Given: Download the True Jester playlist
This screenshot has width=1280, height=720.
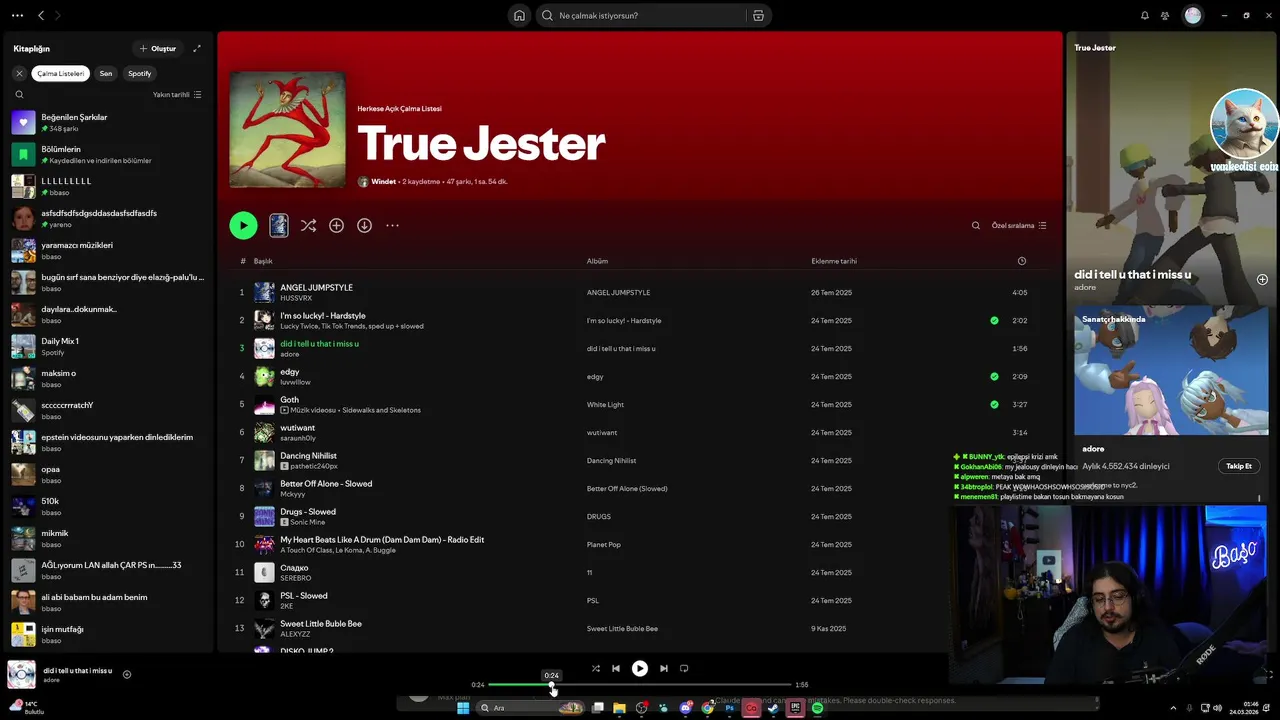Looking at the screenshot, I should click(364, 225).
